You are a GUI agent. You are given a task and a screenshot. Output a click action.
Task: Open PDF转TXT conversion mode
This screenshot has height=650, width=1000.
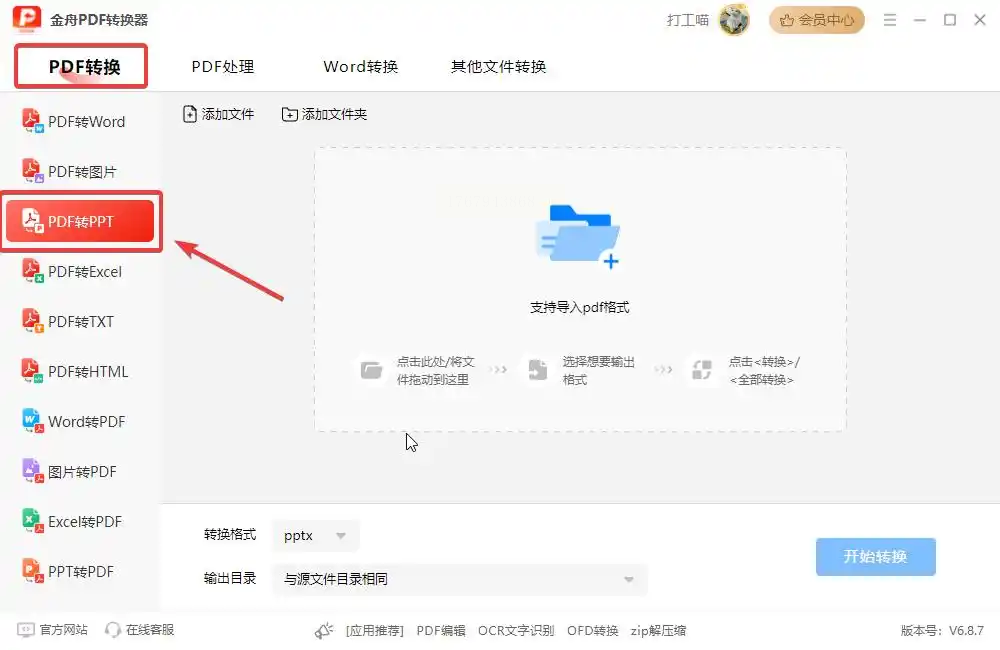(x=68, y=321)
